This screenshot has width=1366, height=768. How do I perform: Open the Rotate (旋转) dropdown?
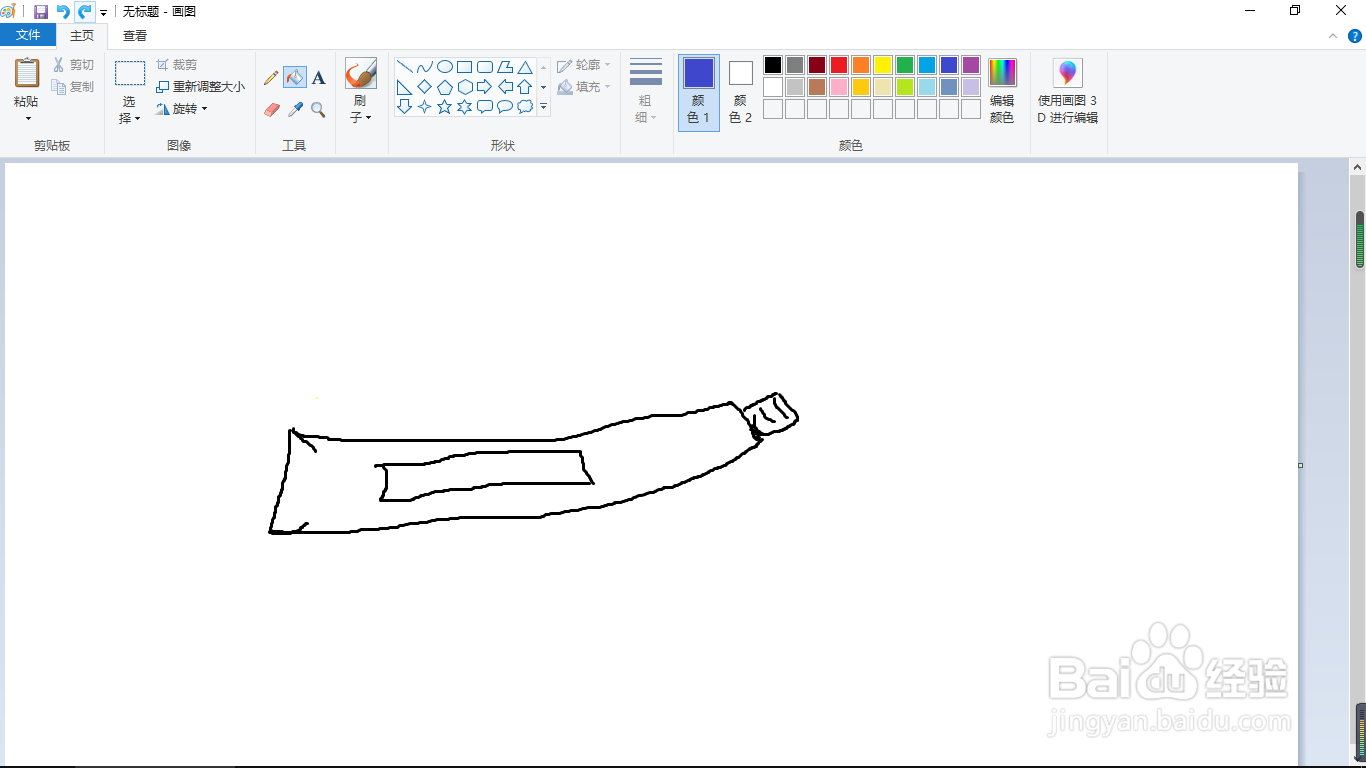(182, 109)
